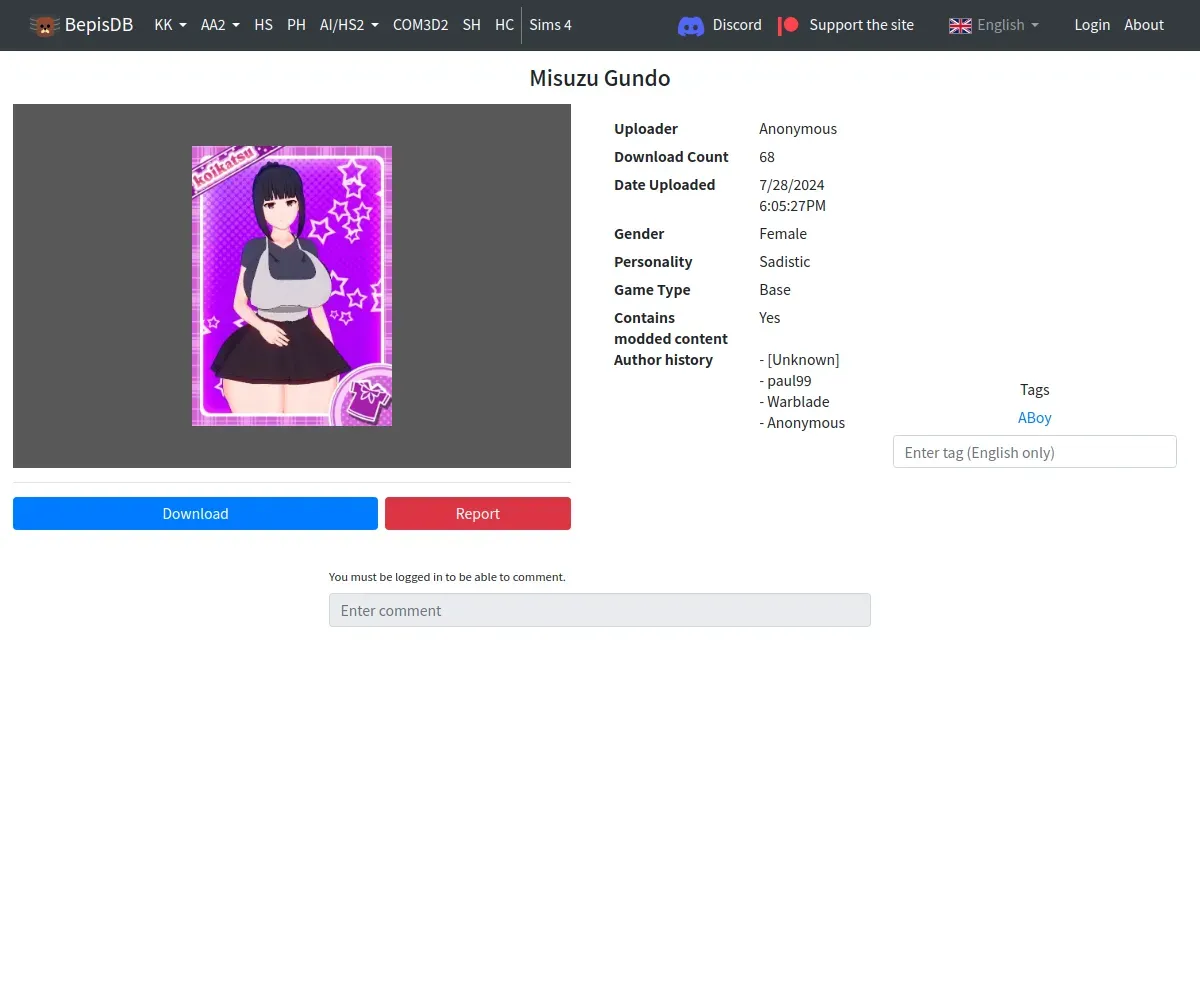This screenshot has width=1200, height=1000.
Task: Click the must be logged in notice
Action: click(x=447, y=577)
